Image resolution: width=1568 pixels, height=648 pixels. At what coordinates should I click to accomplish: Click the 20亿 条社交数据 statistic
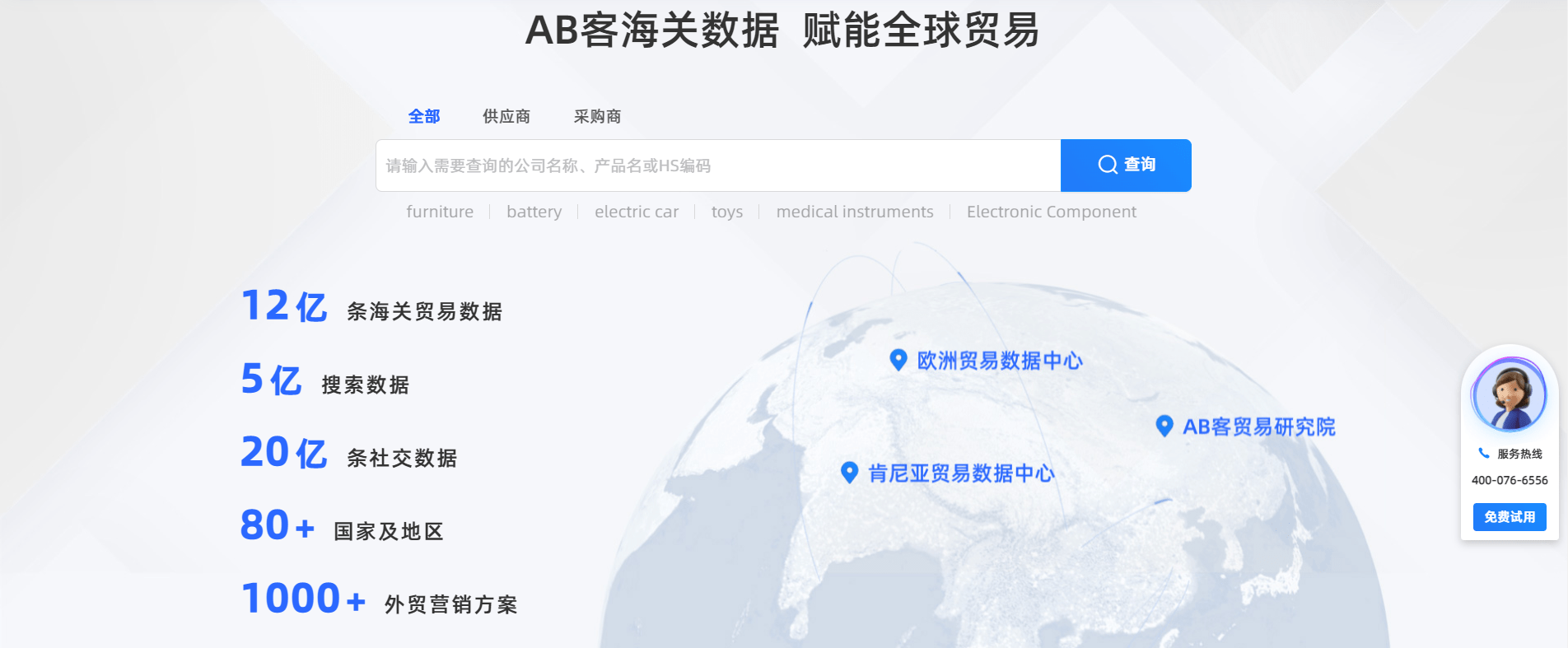click(x=349, y=453)
